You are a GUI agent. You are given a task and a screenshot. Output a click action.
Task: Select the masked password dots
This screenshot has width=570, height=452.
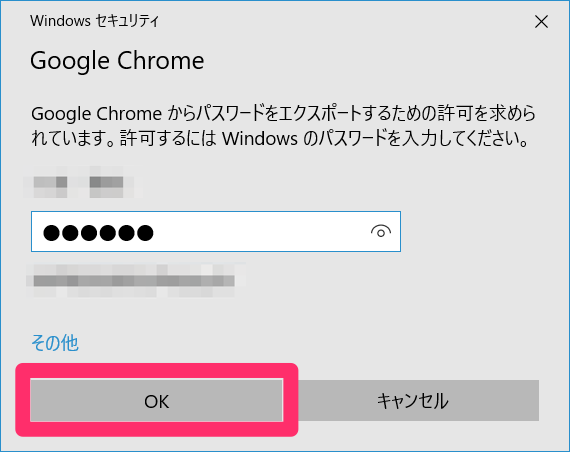[98, 233]
